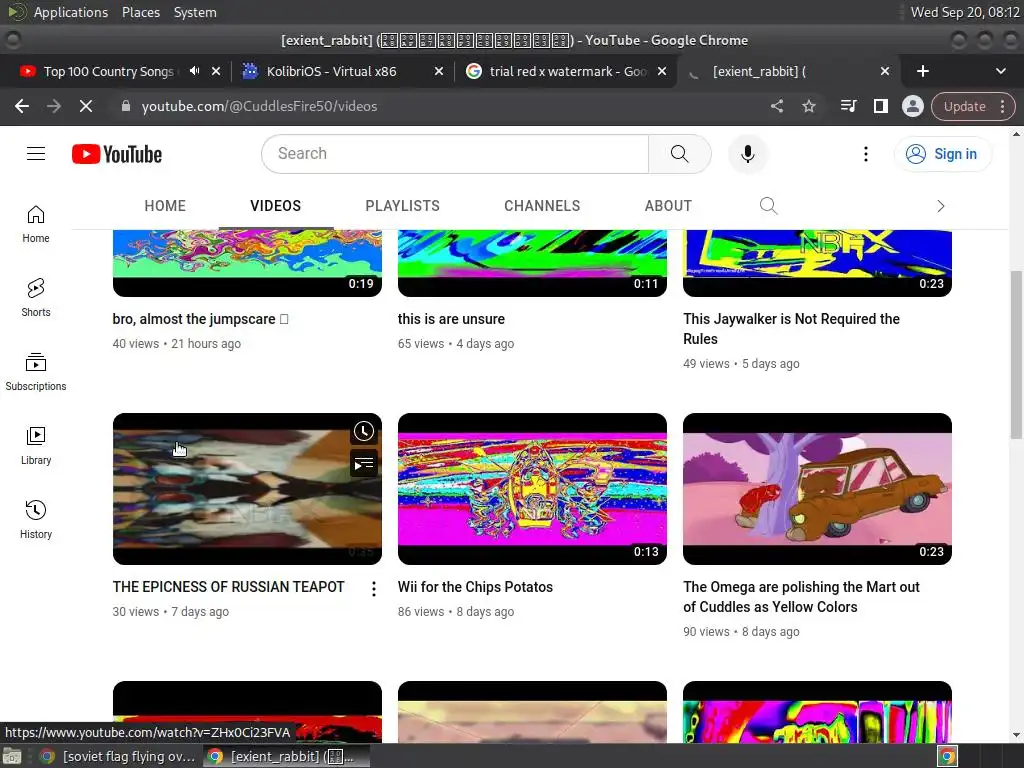Switch to KolibriOS Virtual x86 tab

click(331, 71)
